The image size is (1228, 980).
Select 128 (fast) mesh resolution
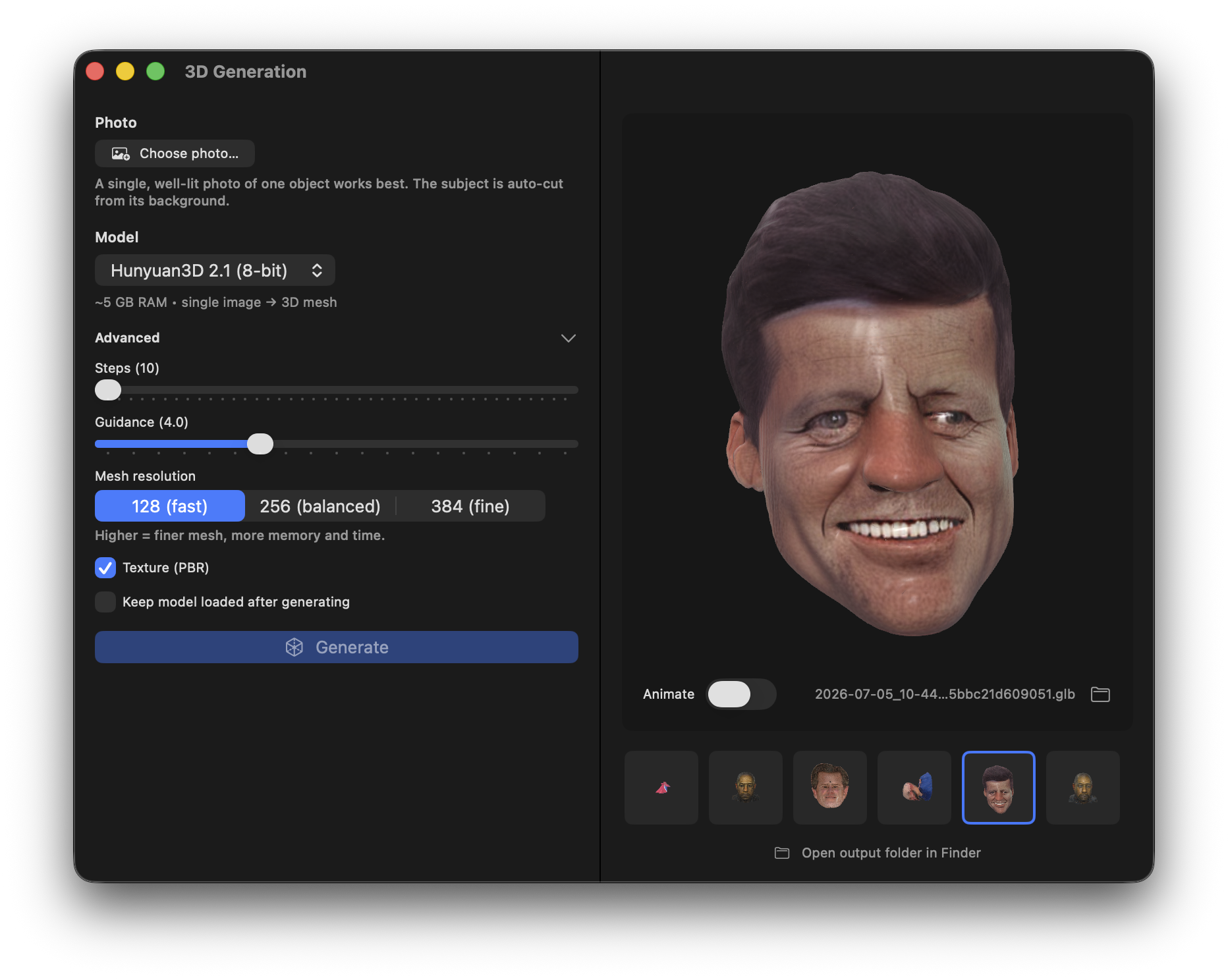(x=170, y=506)
